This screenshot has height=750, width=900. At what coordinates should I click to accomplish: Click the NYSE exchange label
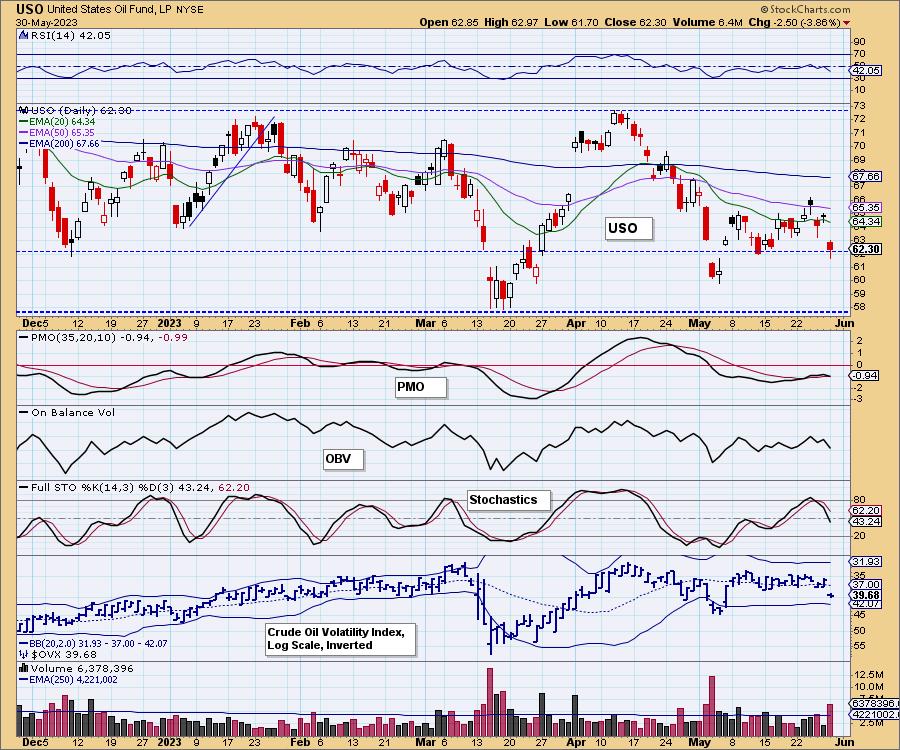(x=189, y=10)
